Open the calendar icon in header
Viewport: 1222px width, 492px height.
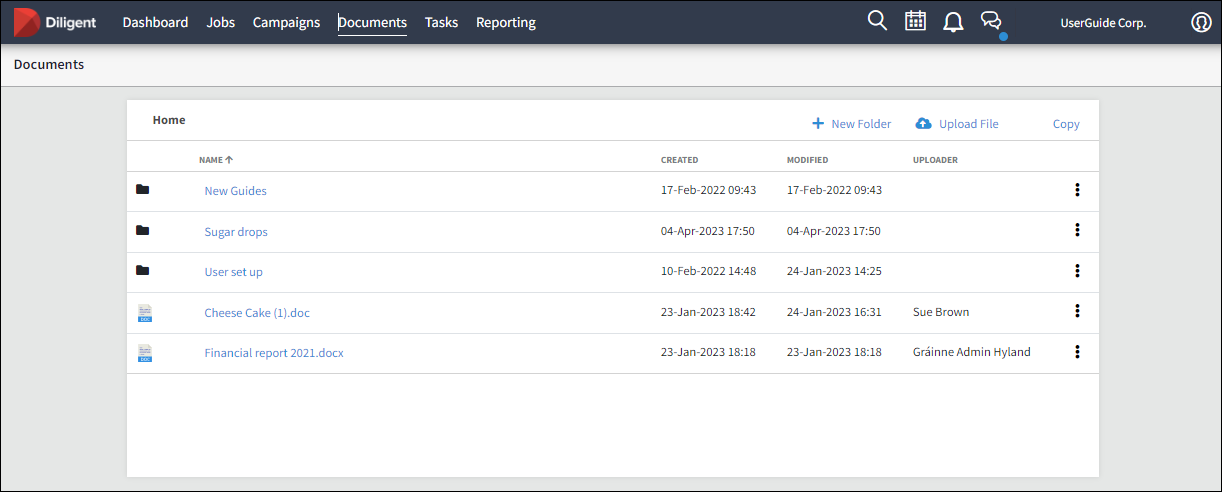pos(915,21)
